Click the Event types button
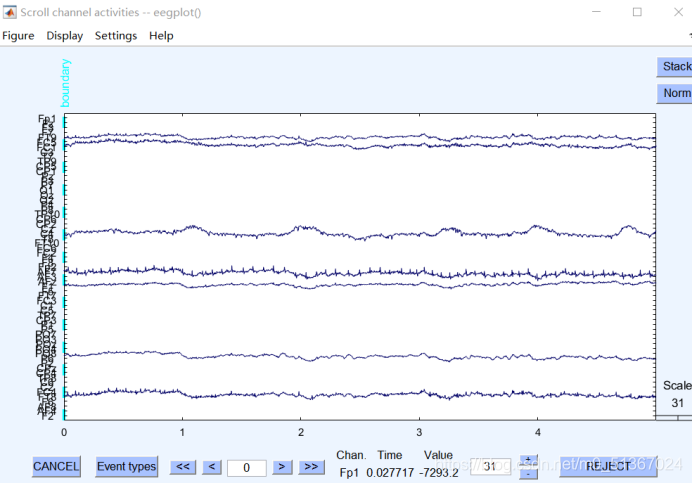Screen dimensions: 692x483 (x=127, y=467)
